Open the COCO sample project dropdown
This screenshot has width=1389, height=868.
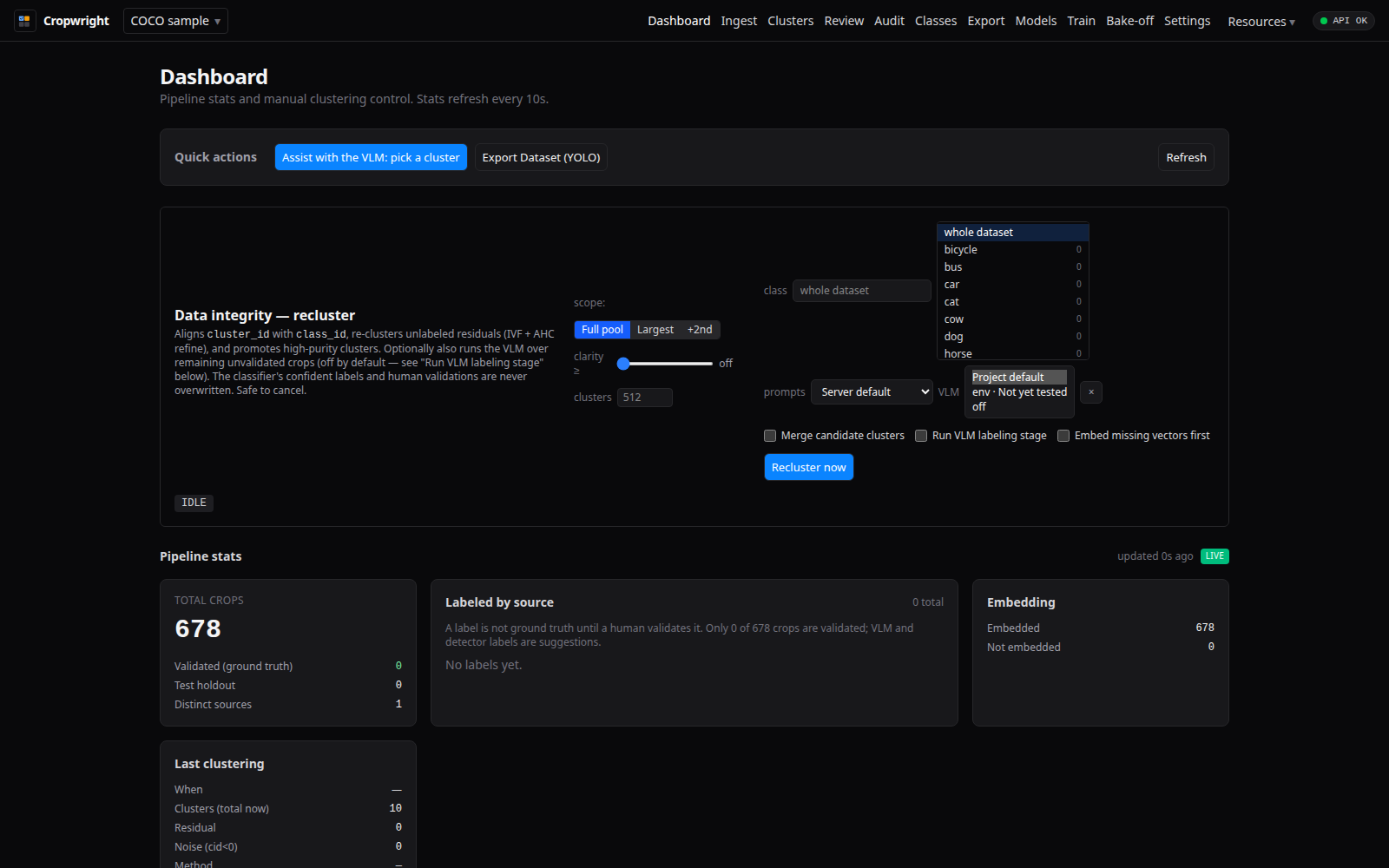(x=175, y=21)
